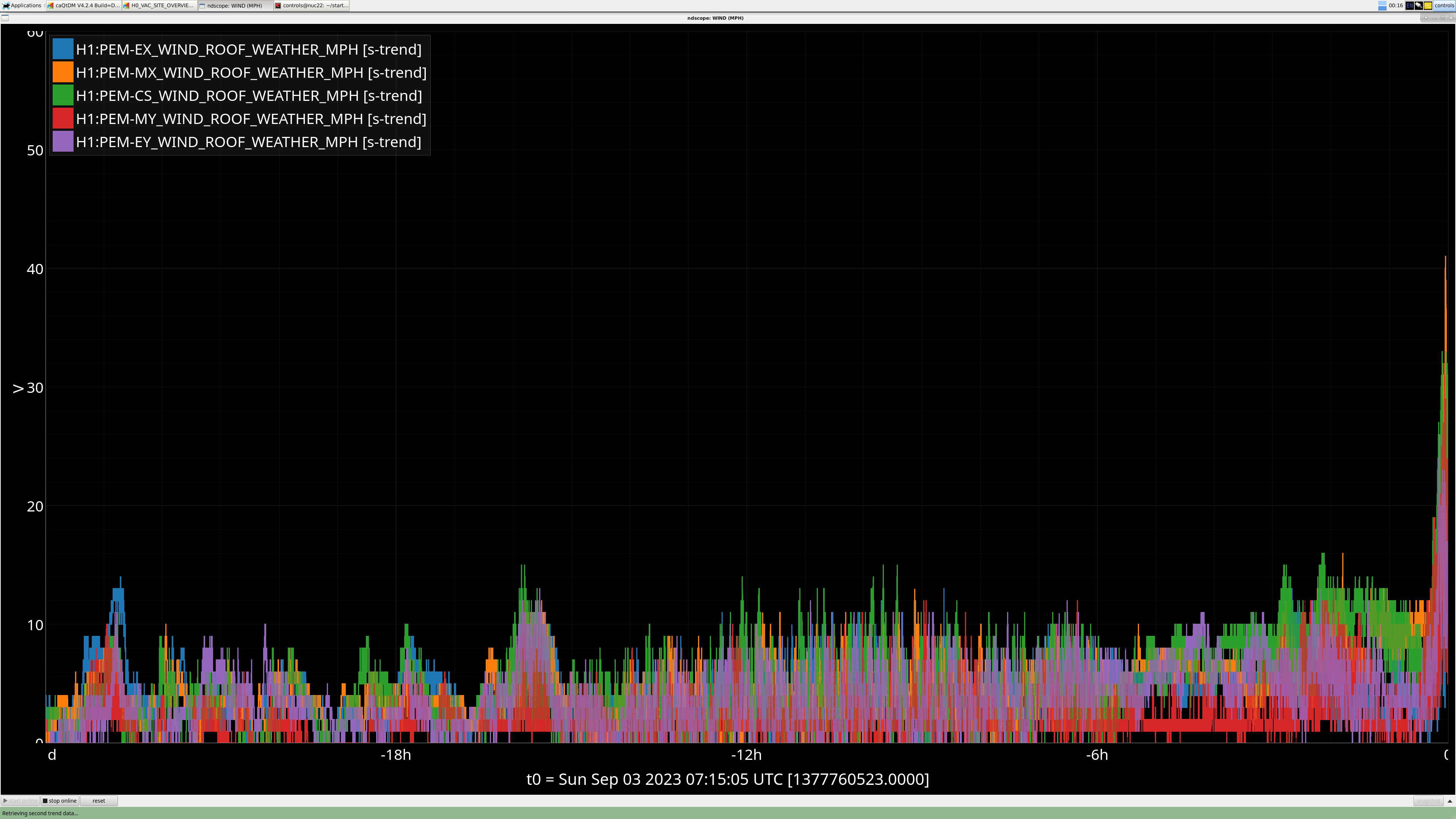Click the window shade (roll up) button

point(1426,18)
